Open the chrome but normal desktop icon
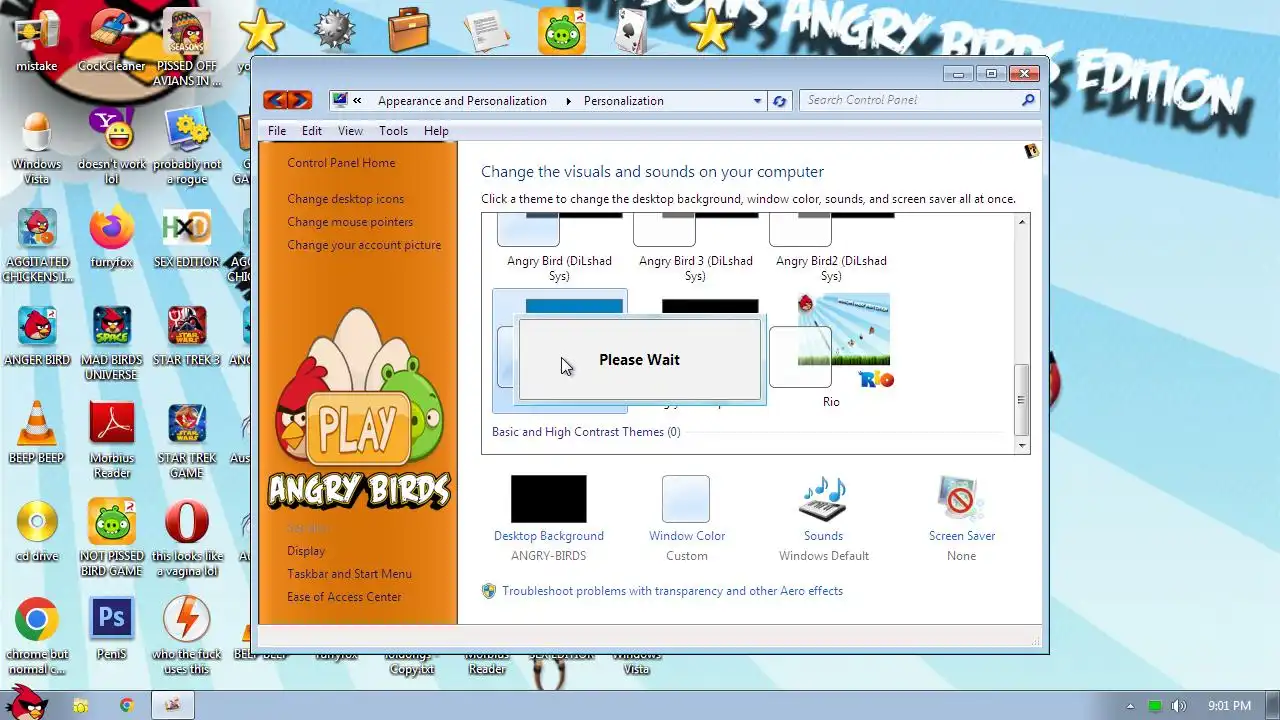Image resolution: width=1280 pixels, height=720 pixels. pos(36,635)
